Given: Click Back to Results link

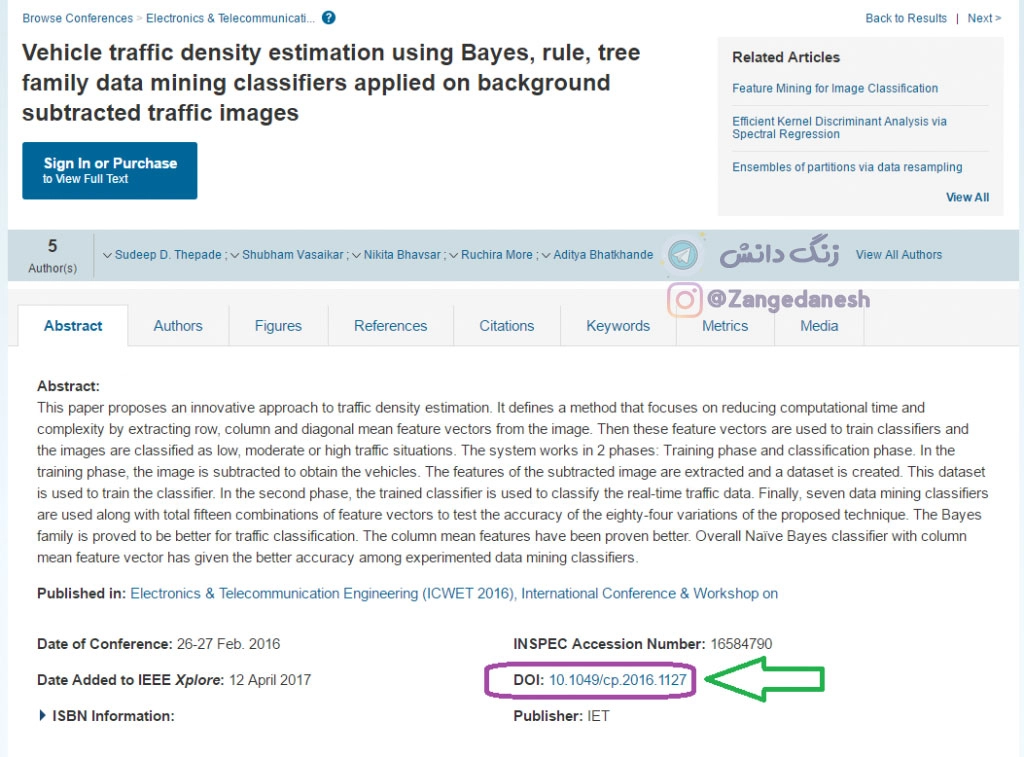Looking at the screenshot, I should [905, 18].
